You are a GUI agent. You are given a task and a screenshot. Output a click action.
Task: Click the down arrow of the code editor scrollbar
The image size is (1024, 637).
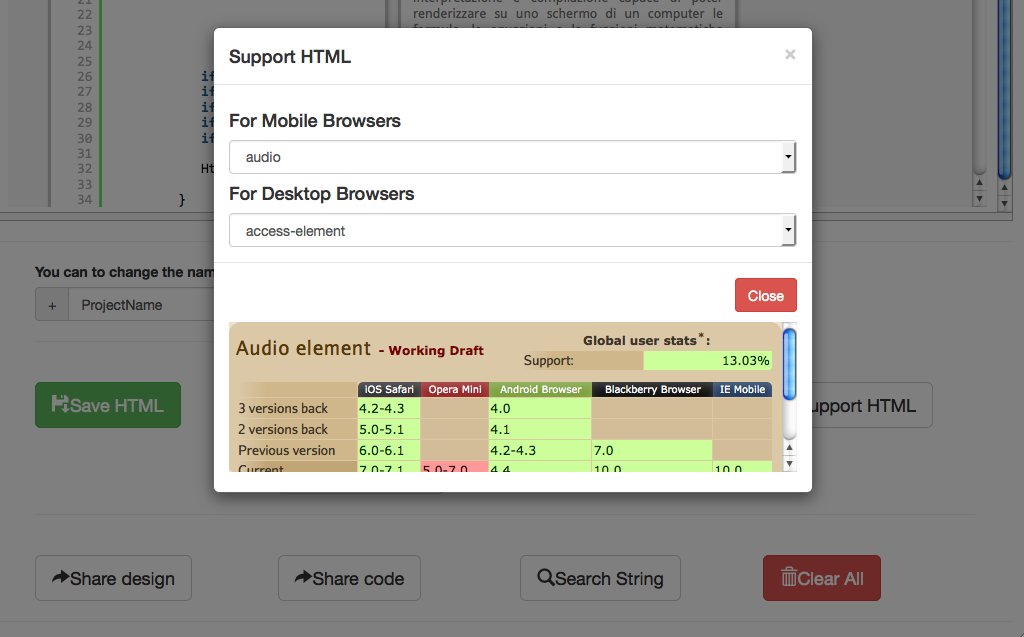coord(979,199)
